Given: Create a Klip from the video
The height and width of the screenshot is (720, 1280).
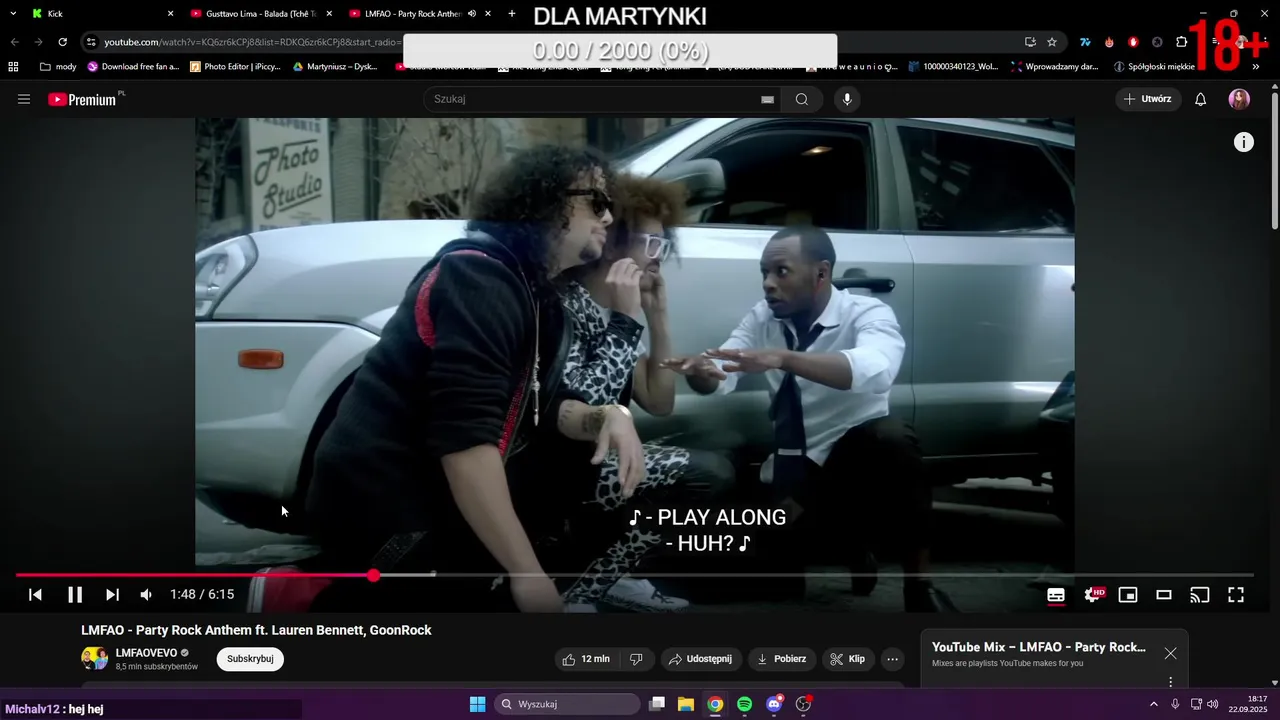Looking at the screenshot, I should click(x=847, y=659).
